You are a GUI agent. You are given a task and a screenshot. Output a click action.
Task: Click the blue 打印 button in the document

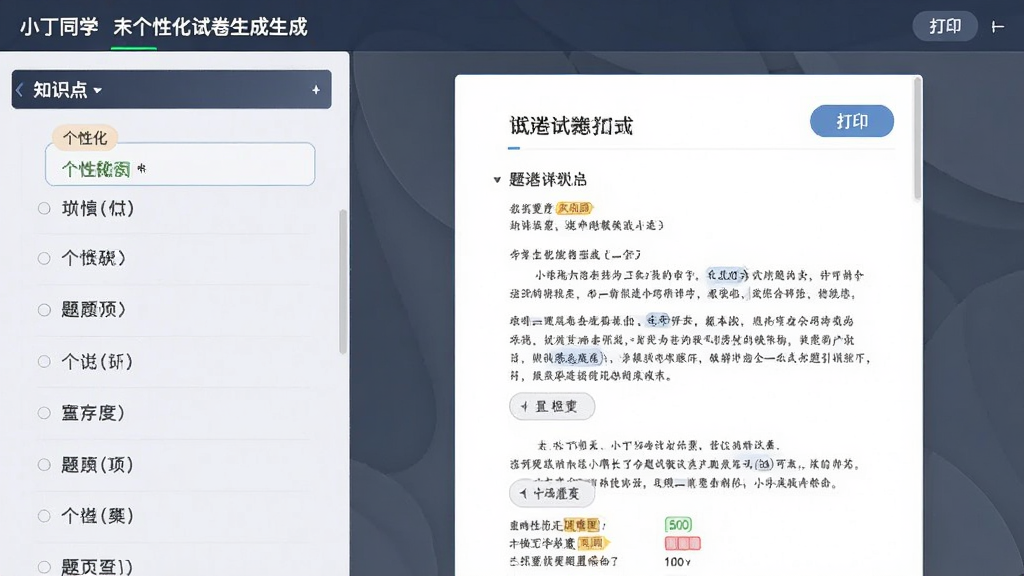coord(852,121)
